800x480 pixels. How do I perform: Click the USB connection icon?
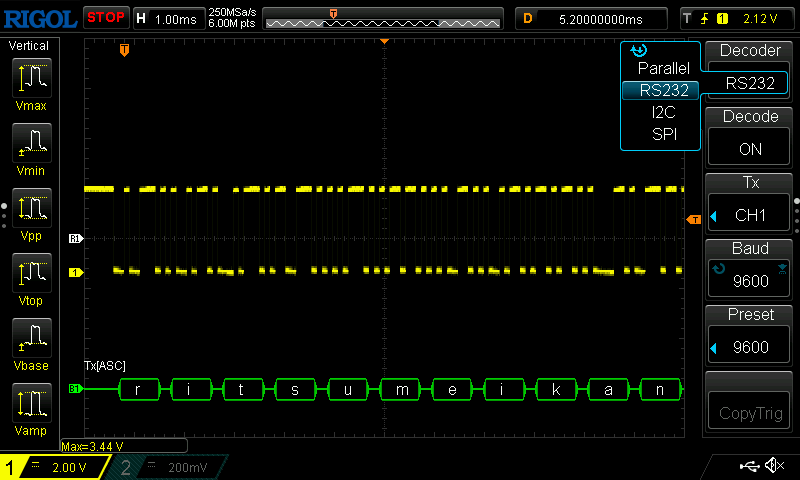[748, 466]
